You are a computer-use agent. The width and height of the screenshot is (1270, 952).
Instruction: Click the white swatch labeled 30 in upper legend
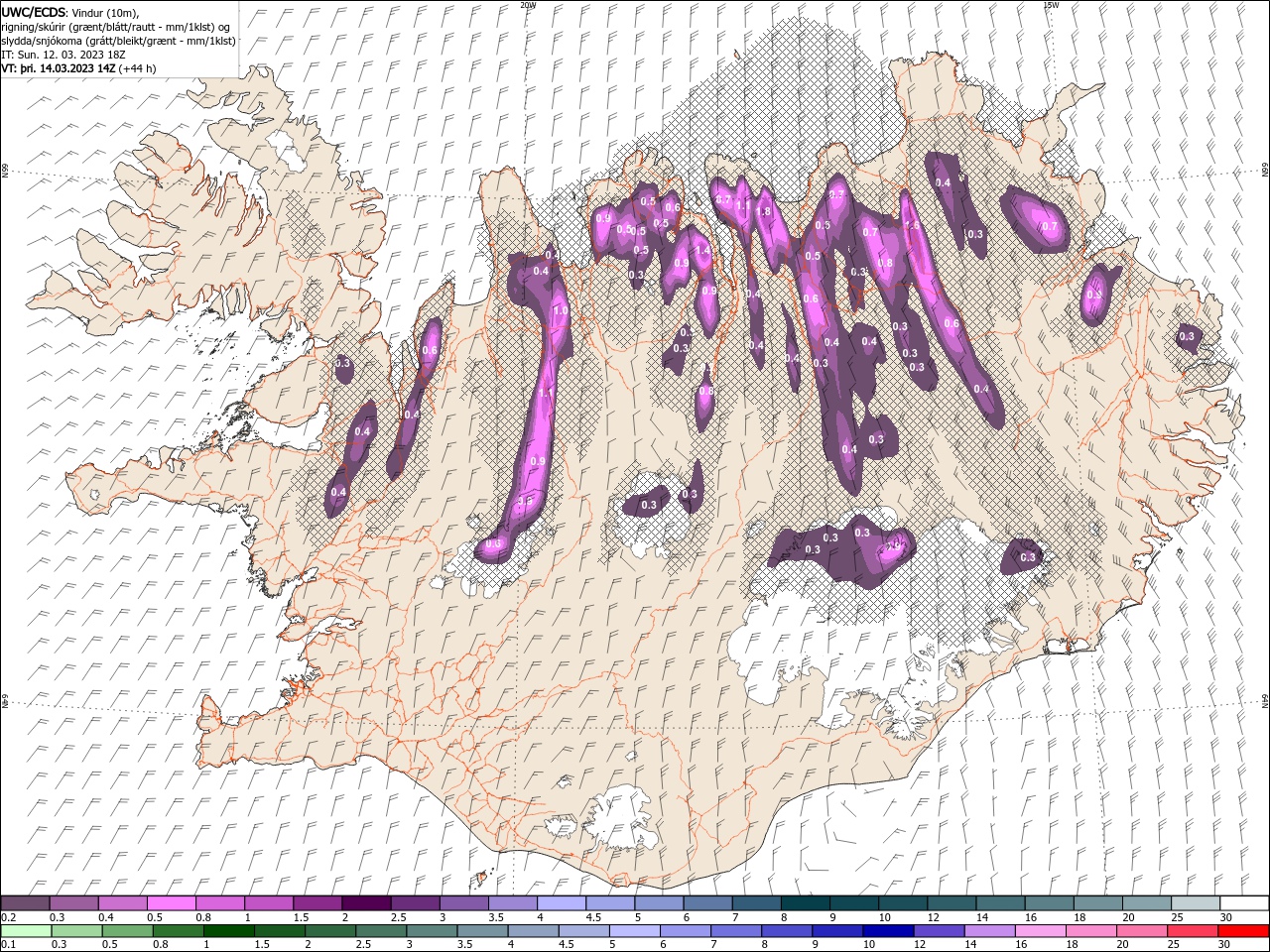[x=1244, y=903]
